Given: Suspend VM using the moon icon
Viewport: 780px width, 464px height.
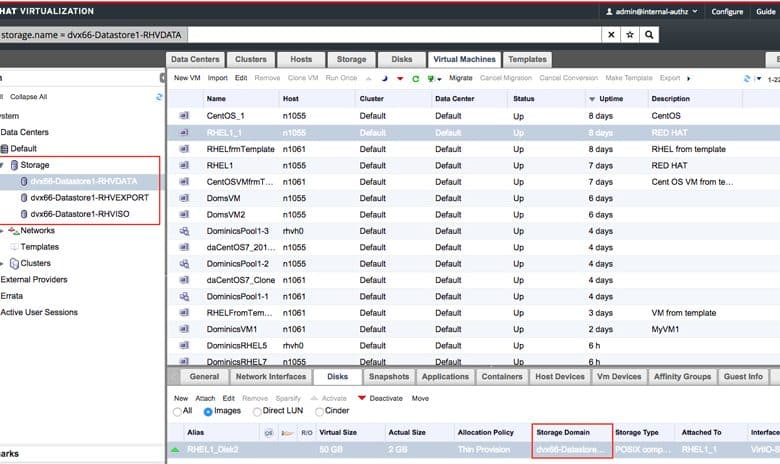Looking at the screenshot, I should [x=384, y=78].
